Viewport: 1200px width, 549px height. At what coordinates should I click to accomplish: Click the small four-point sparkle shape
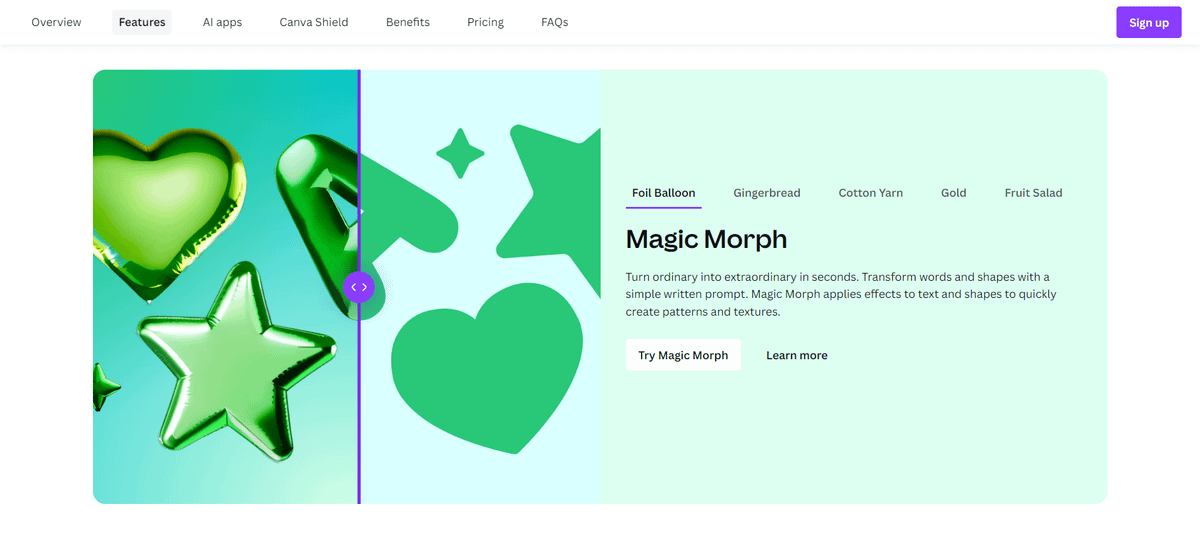pos(460,154)
